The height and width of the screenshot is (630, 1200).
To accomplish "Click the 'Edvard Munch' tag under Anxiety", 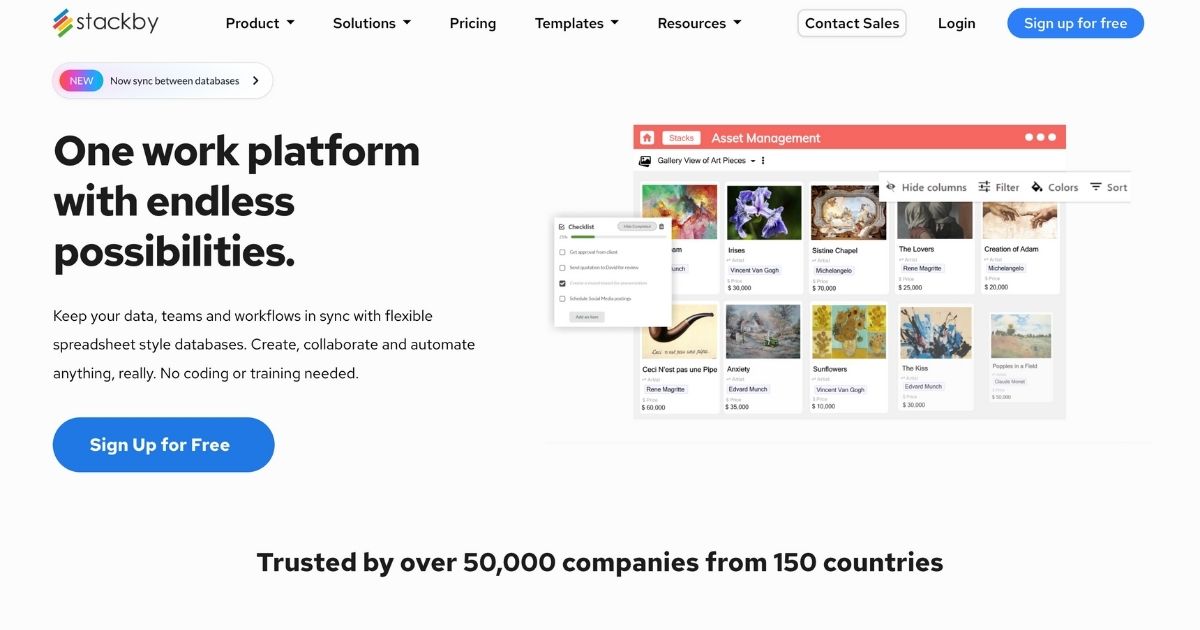I will click(x=748, y=389).
